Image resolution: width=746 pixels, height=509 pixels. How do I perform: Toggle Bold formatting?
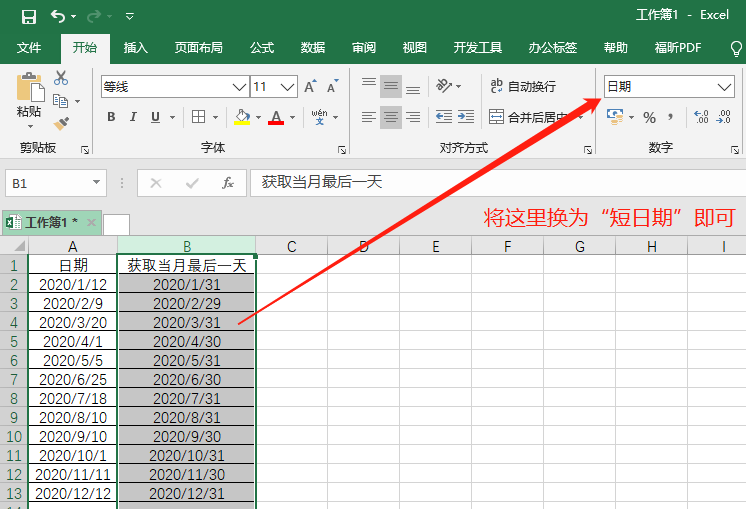tap(111, 117)
